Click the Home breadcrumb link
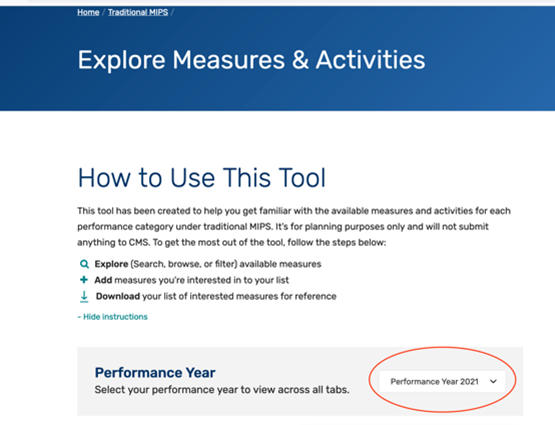 point(88,12)
